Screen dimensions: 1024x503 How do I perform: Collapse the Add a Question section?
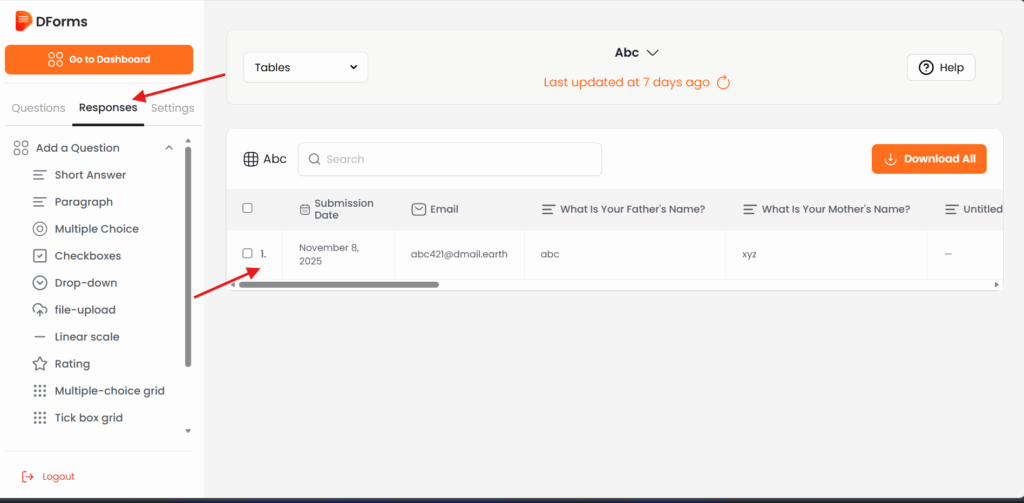click(169, 148)
